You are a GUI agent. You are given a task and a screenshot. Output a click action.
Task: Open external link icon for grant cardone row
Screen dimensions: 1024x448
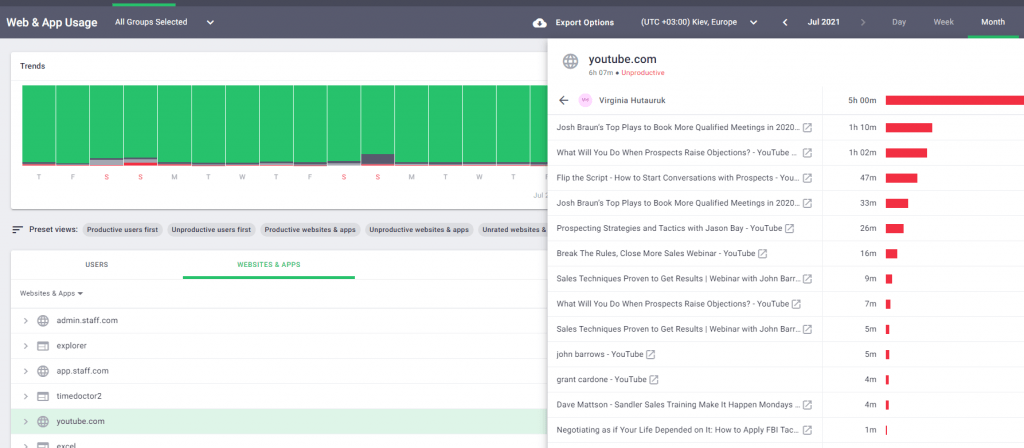click(x=655, y=380)
